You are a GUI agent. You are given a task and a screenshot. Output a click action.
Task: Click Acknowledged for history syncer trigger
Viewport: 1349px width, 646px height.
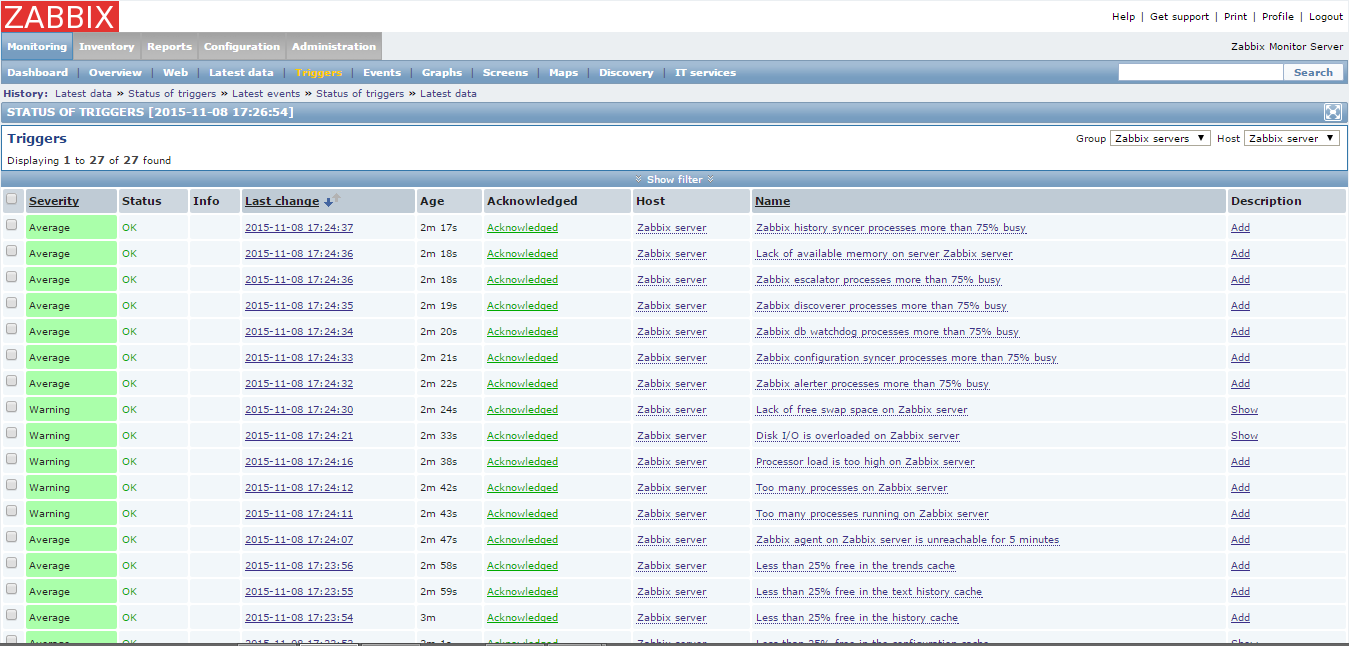click(522, 228)
